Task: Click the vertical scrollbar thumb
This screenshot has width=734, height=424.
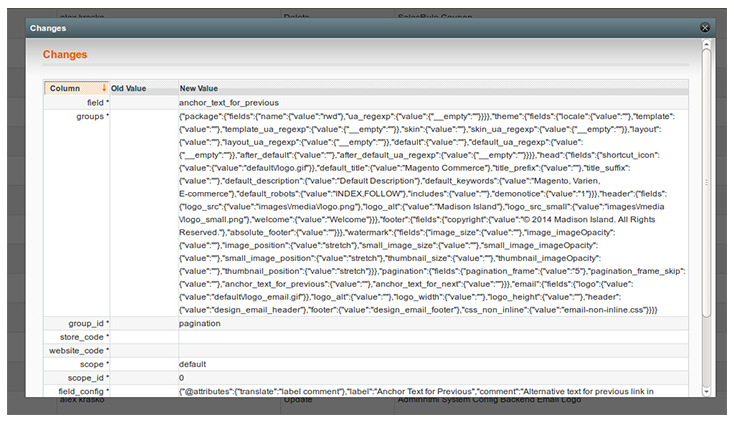Action: [x=706, y=183]
